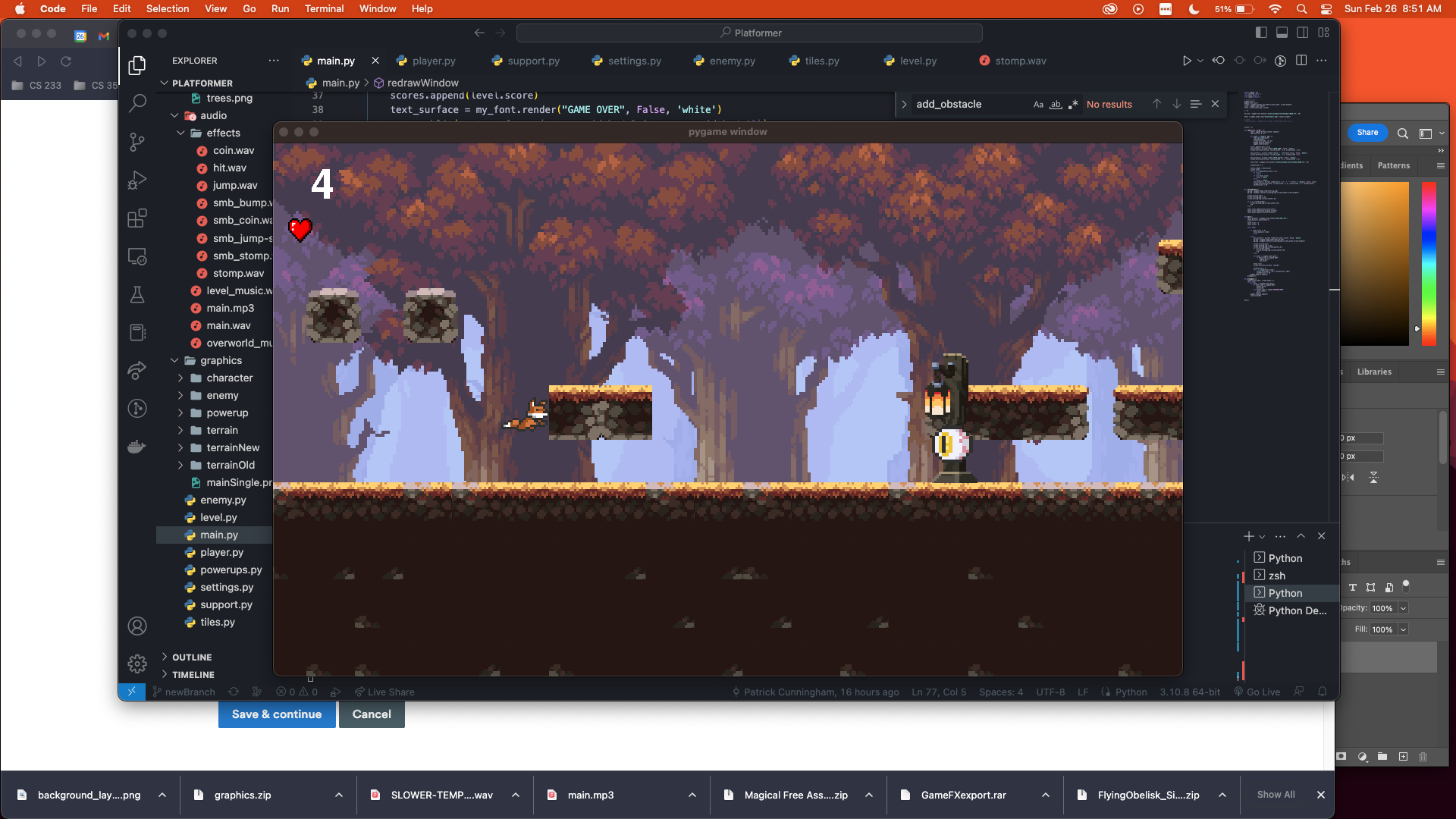Toggle Match Whole Word in find widget

click(x=1056, y=105)
